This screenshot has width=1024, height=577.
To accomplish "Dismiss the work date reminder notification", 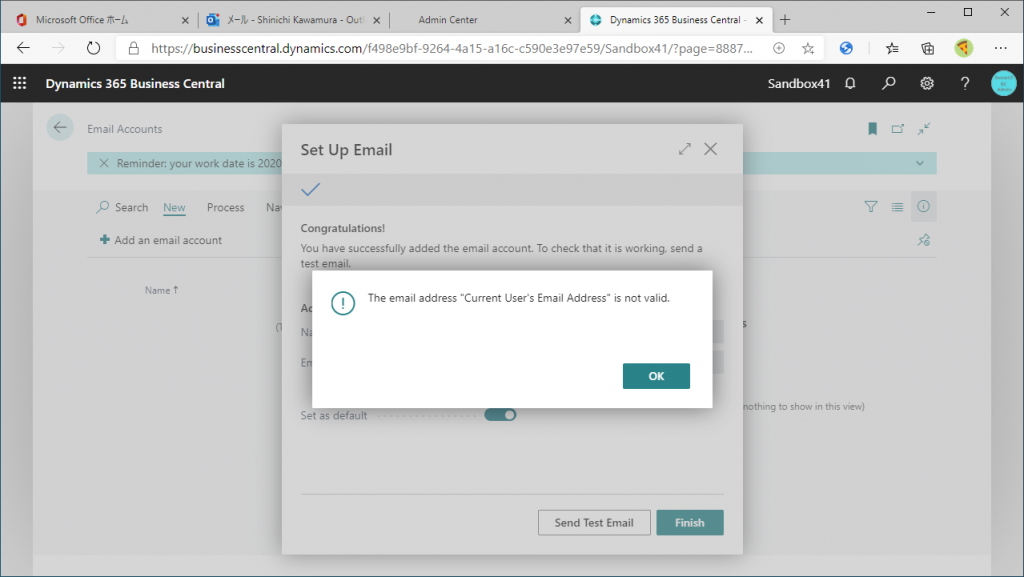I will coord(104,163).
